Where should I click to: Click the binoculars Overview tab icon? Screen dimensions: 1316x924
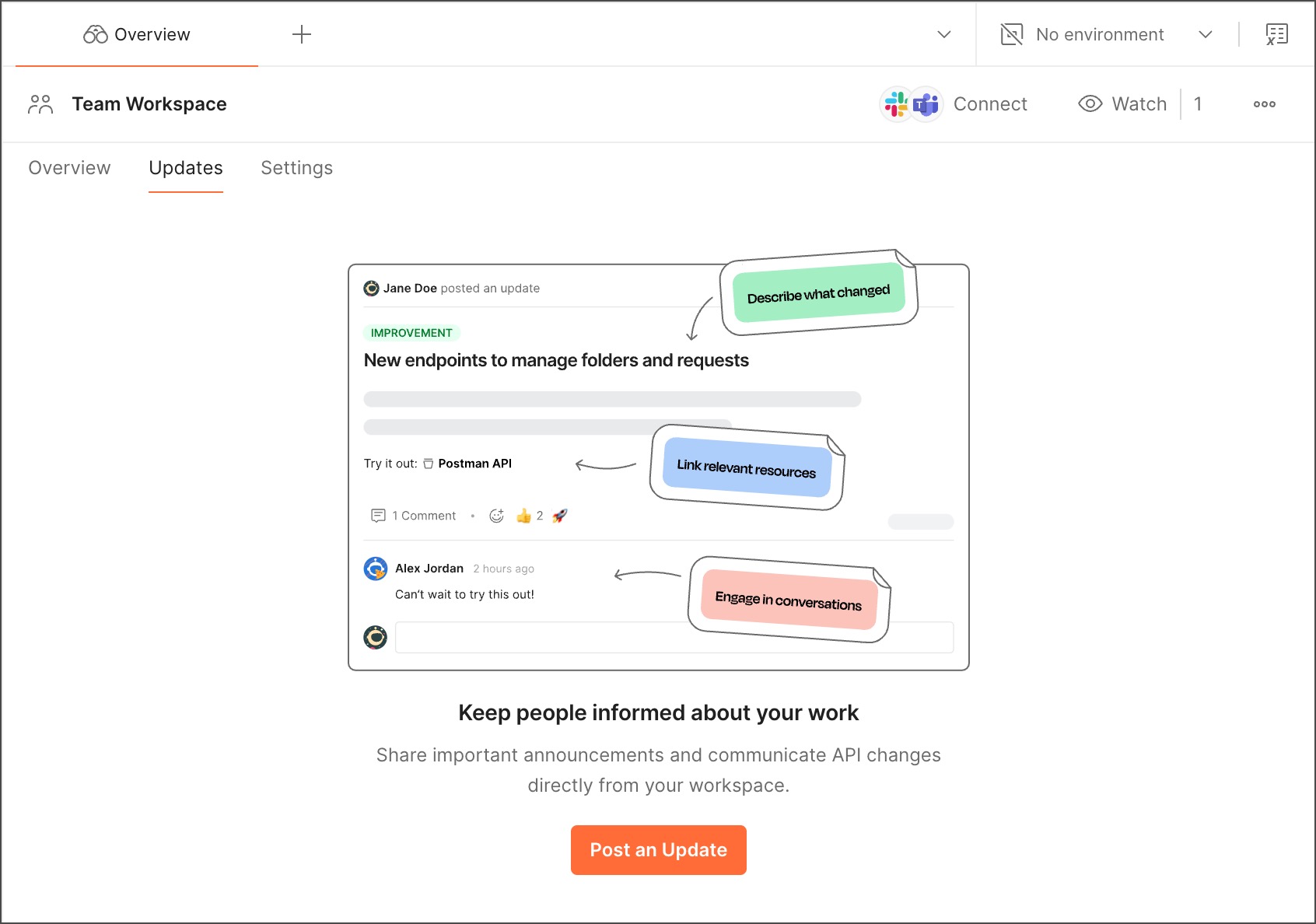(x=95, y=34)
